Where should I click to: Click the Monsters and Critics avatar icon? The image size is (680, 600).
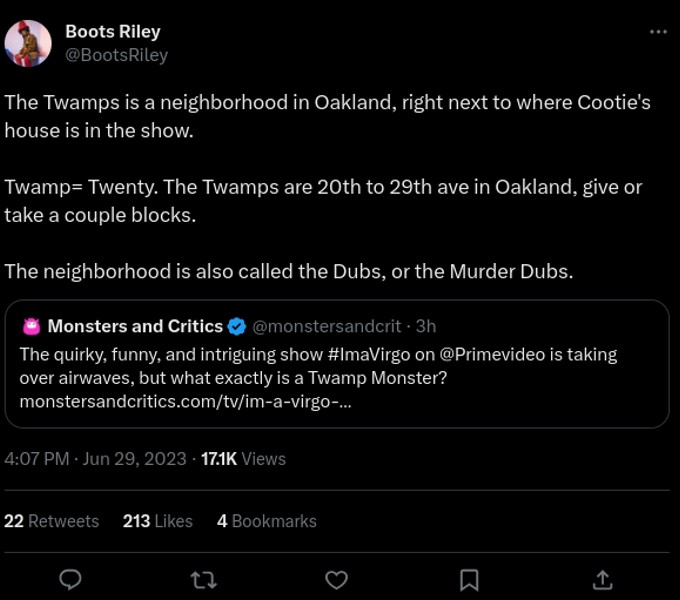pyautogui.click(x=30, y=326)
